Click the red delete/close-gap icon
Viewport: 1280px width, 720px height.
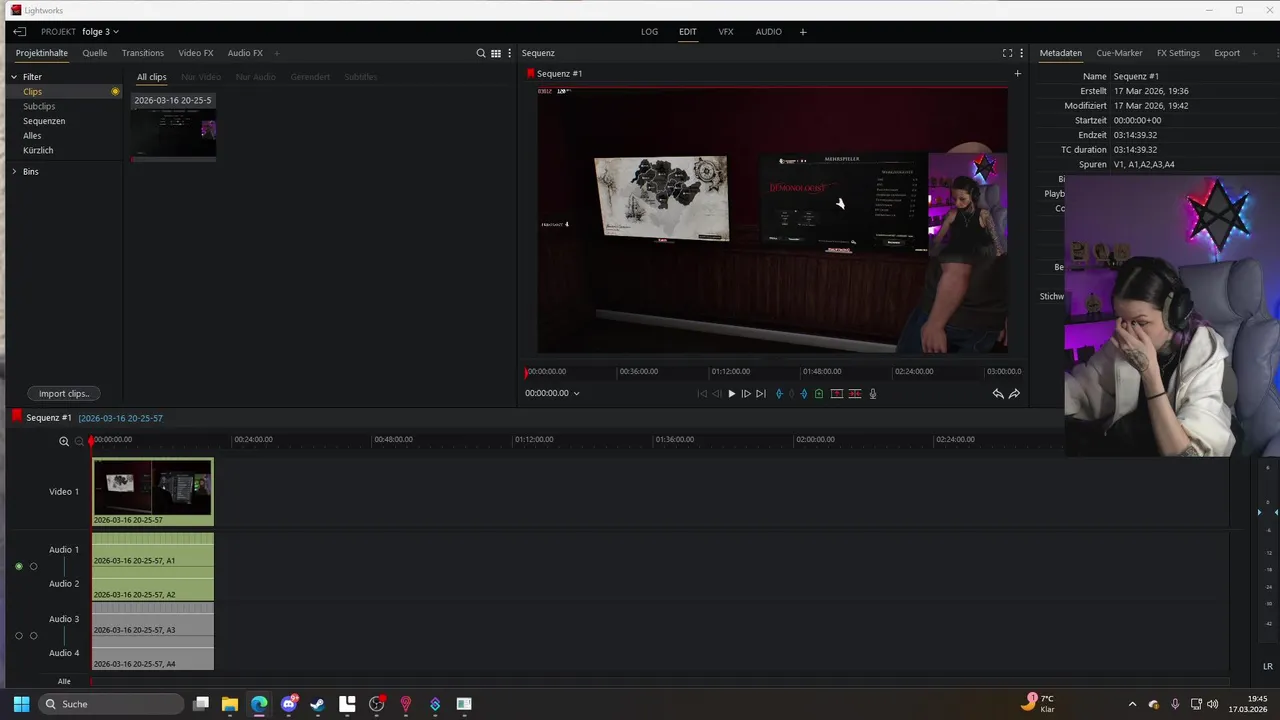pos(855,394)
